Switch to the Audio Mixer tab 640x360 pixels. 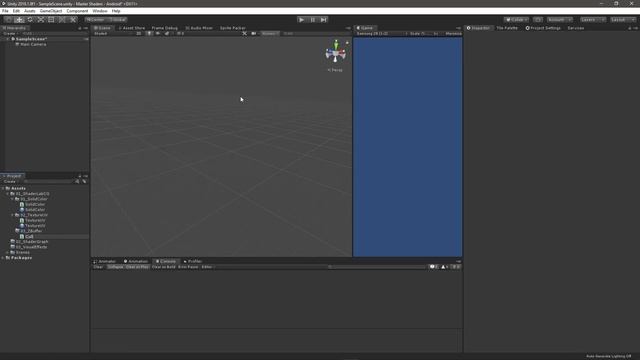point(199,28)
